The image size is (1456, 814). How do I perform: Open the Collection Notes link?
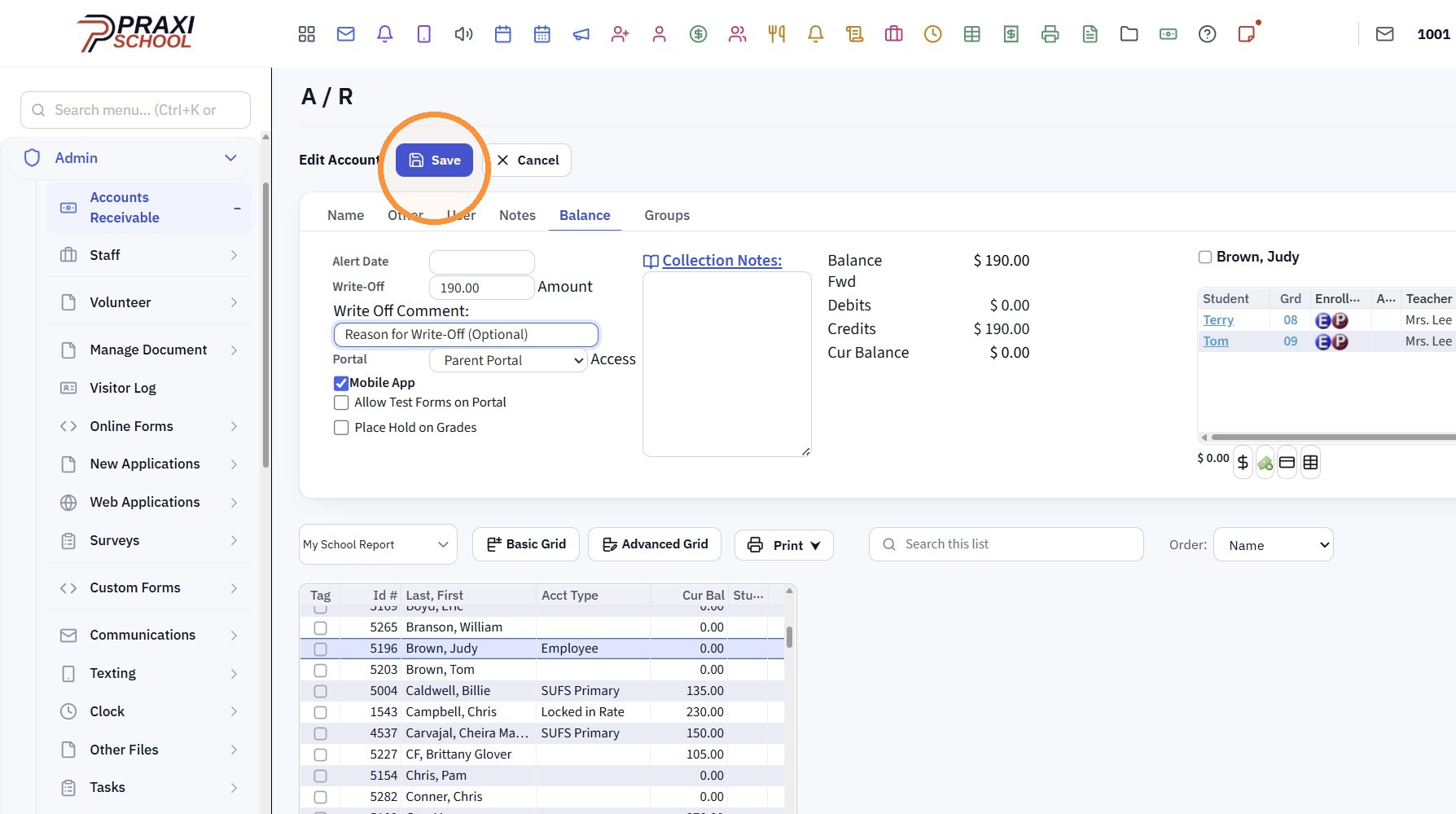tap(721, 261)
